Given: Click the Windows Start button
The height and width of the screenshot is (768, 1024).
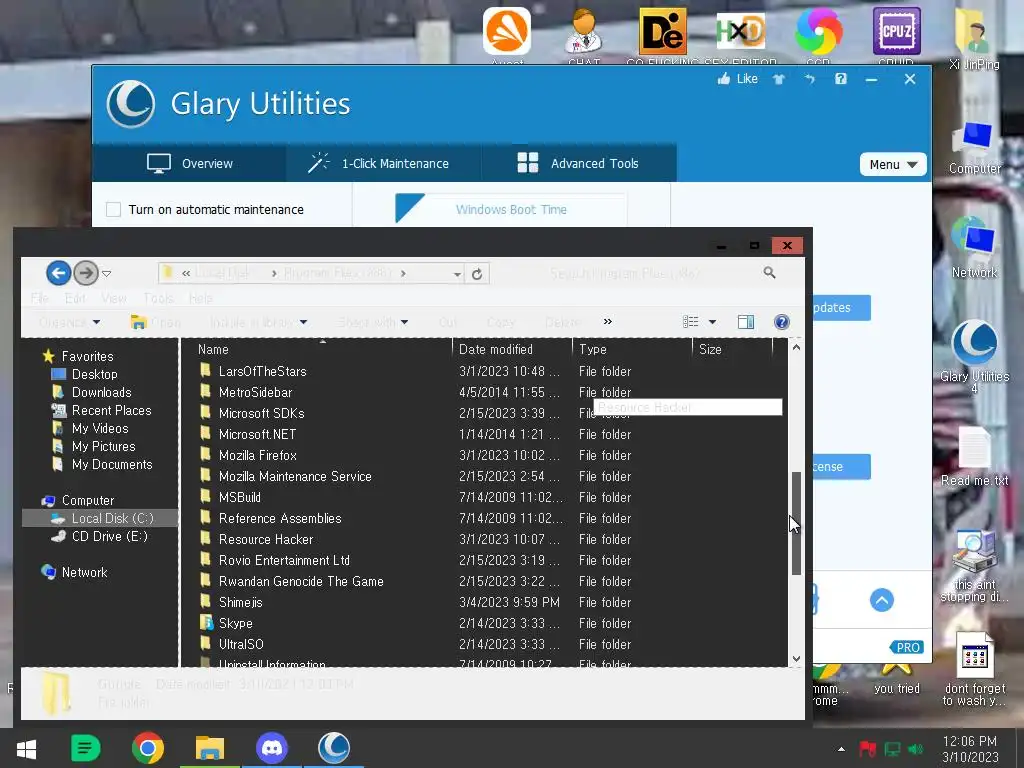Looking at the screenshot, I should 26,748.
